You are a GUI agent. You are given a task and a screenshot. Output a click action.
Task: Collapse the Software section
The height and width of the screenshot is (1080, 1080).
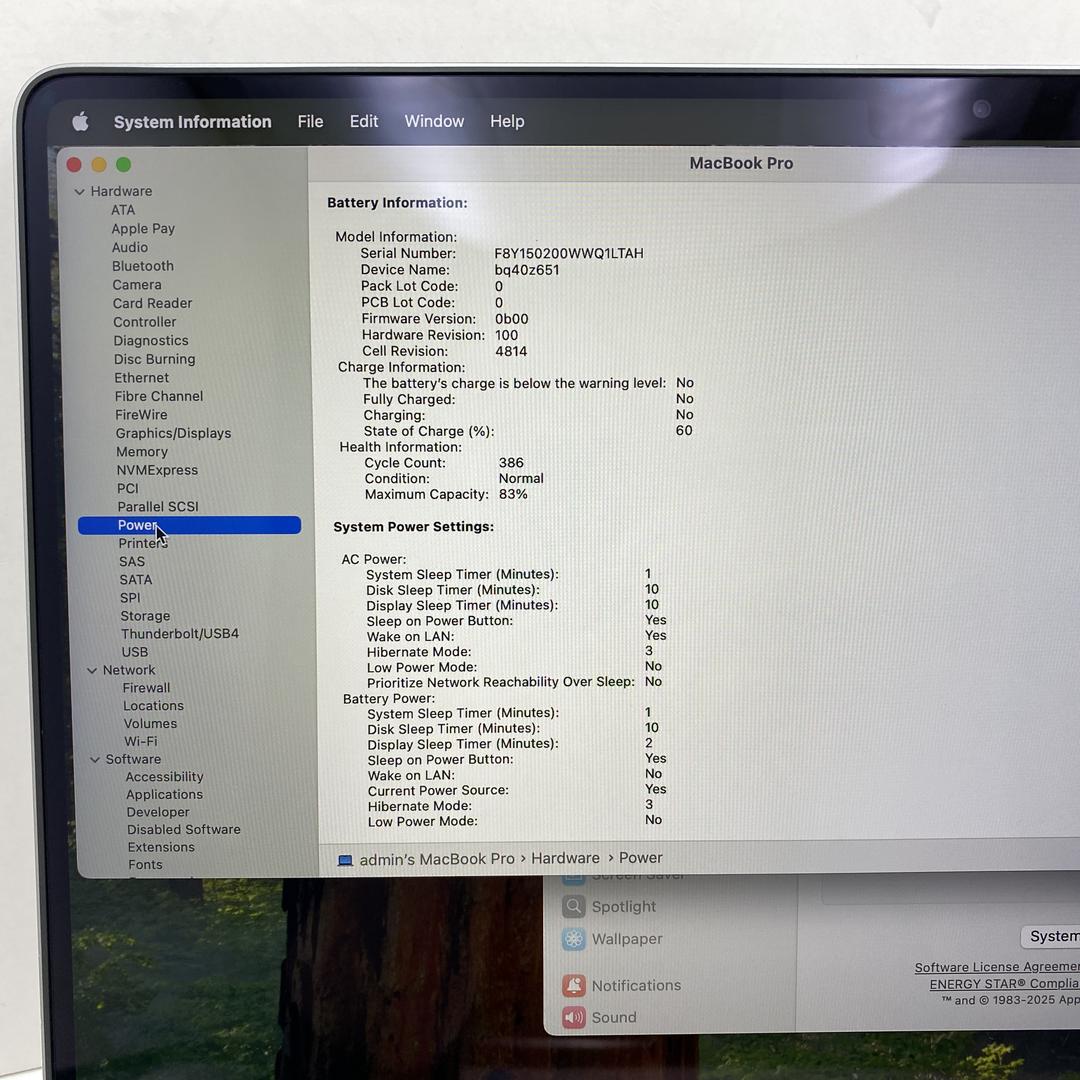click(95, 759)
